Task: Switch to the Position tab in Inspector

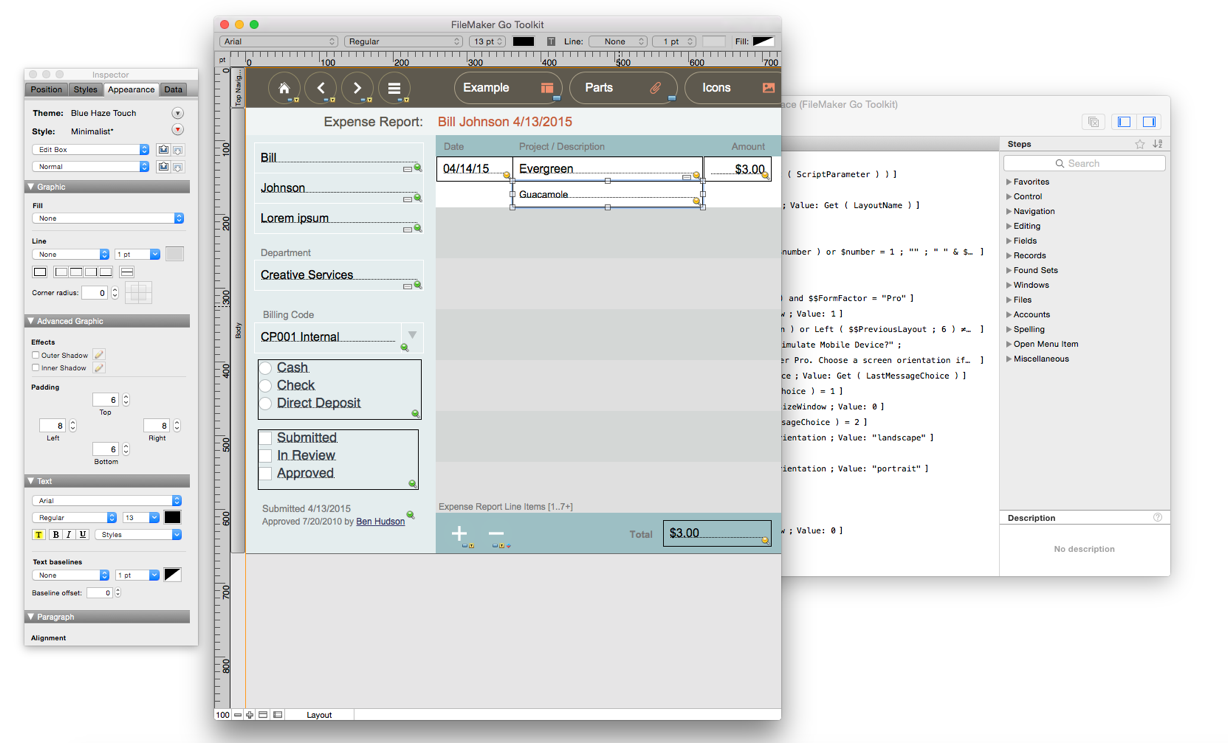Action: [46, 90]
